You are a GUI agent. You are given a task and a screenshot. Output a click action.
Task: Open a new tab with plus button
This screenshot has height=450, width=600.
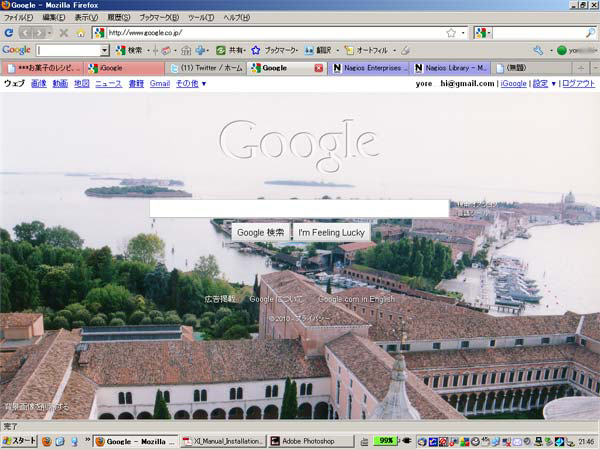(x=581, y=68)
